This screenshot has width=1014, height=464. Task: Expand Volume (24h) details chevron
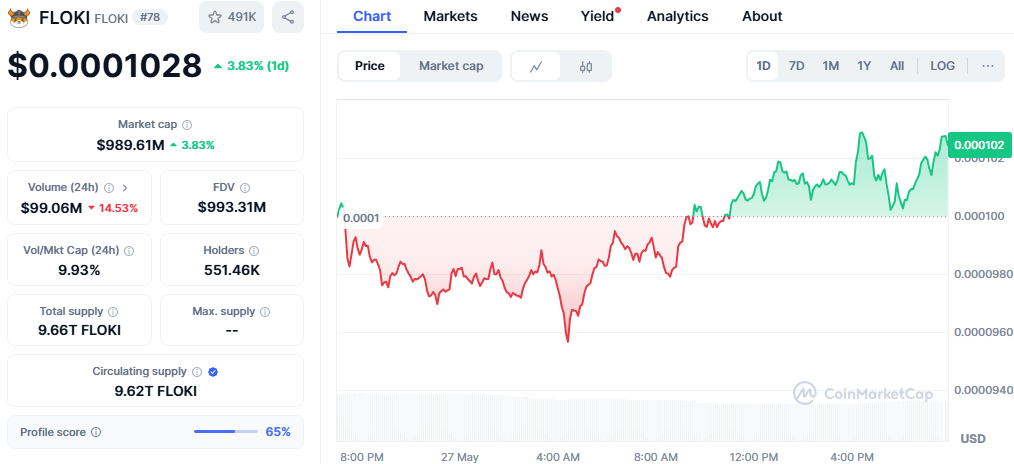pyautogui.click(x=125, y=187)
